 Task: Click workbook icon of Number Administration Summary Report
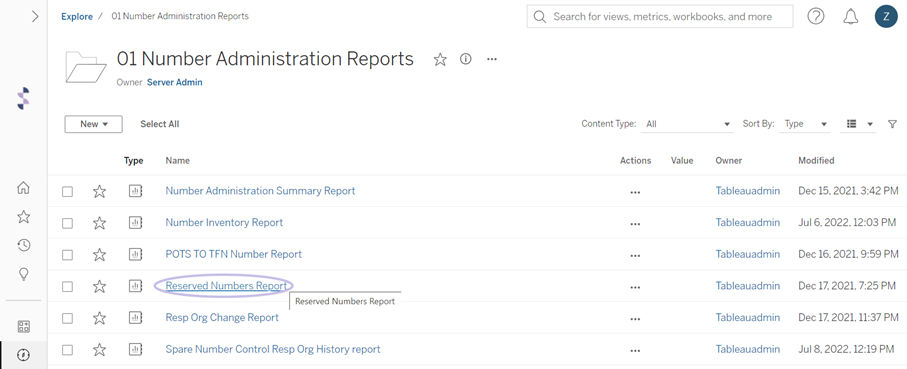(135, 191)
